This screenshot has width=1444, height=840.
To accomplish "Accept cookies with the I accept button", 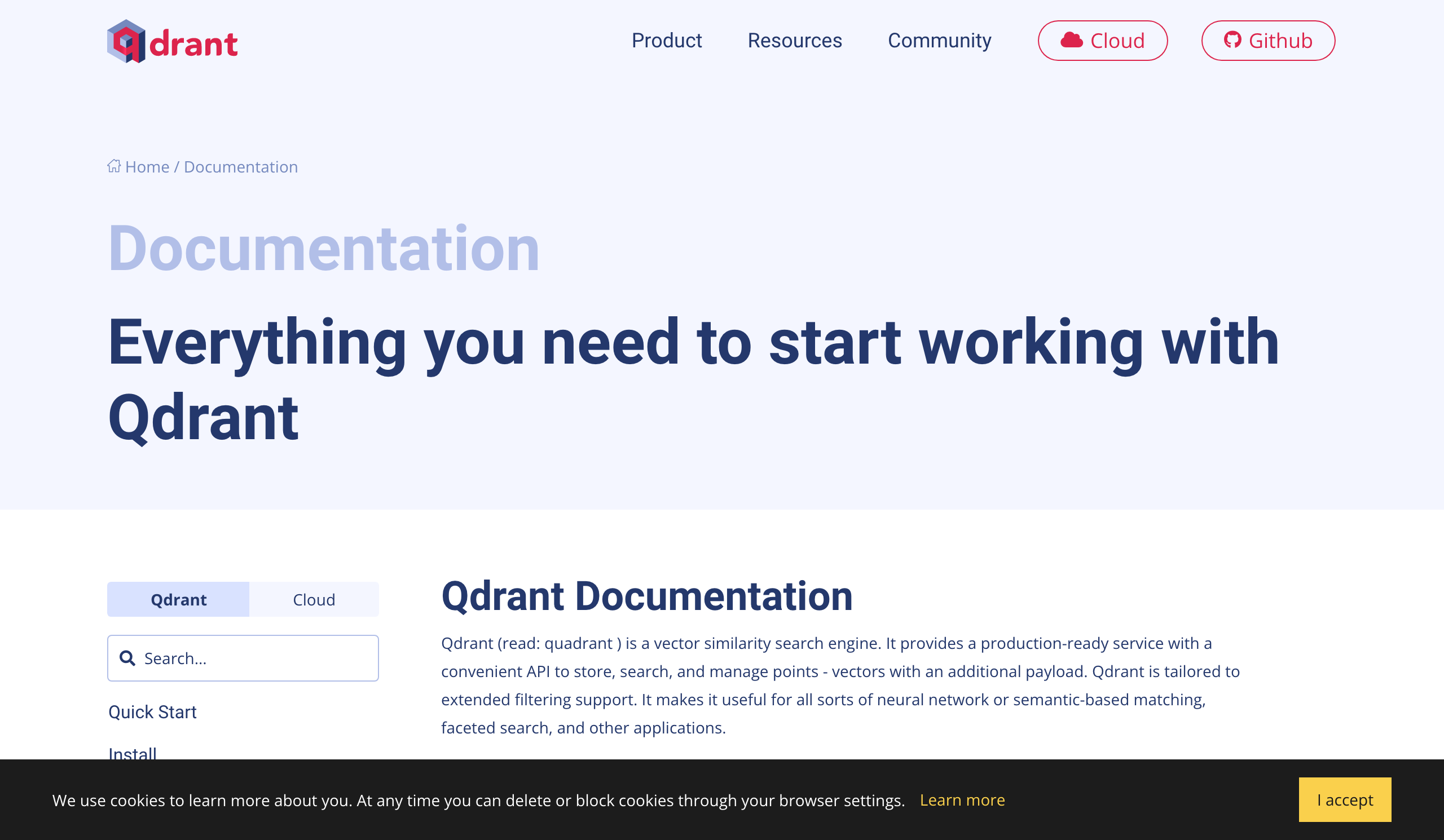I will coord(1345,799).
